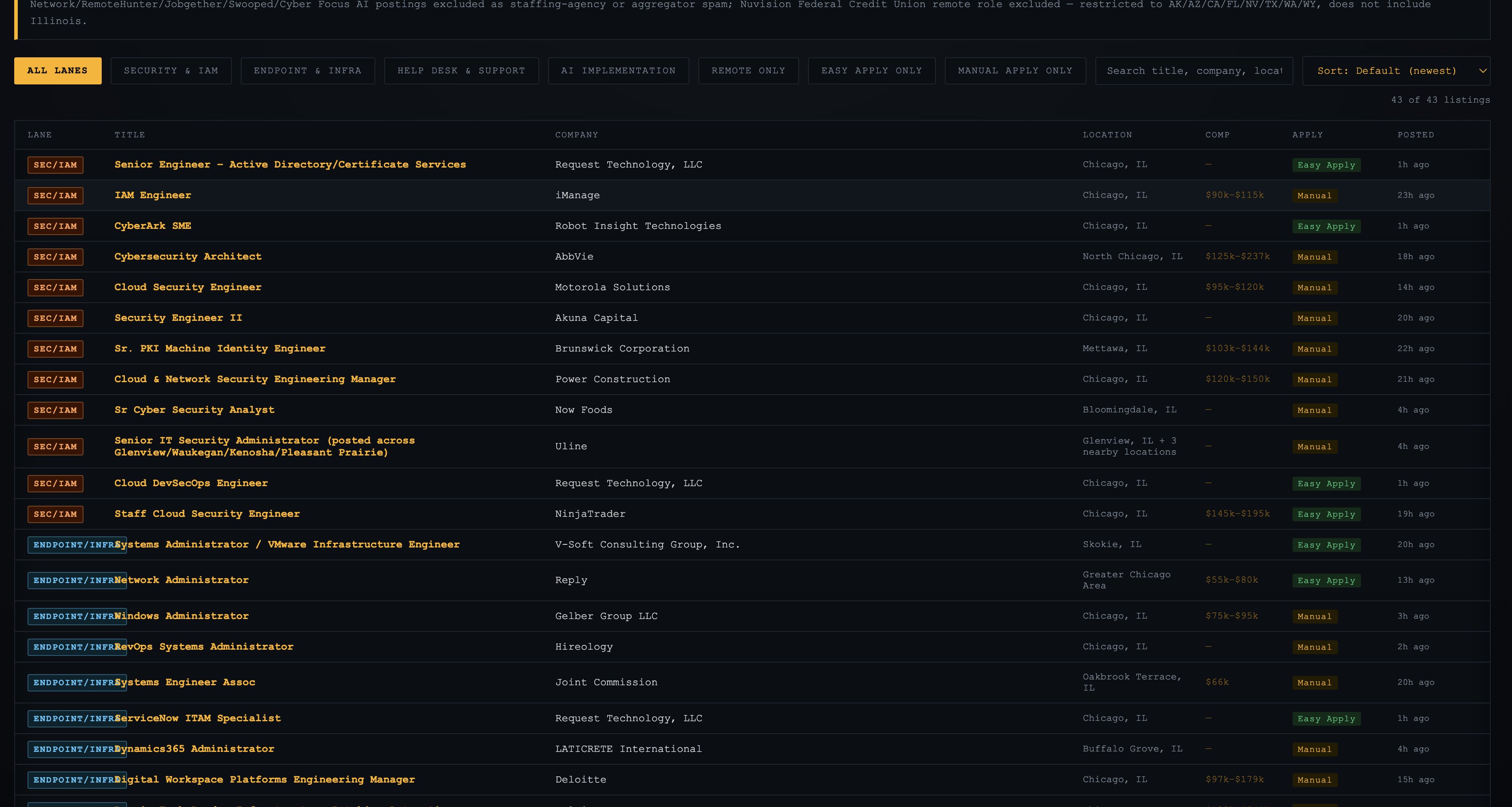Click the LATICRETE International company name
Viewport: 1512px width, 807px height.
click(x=628, y=749)
